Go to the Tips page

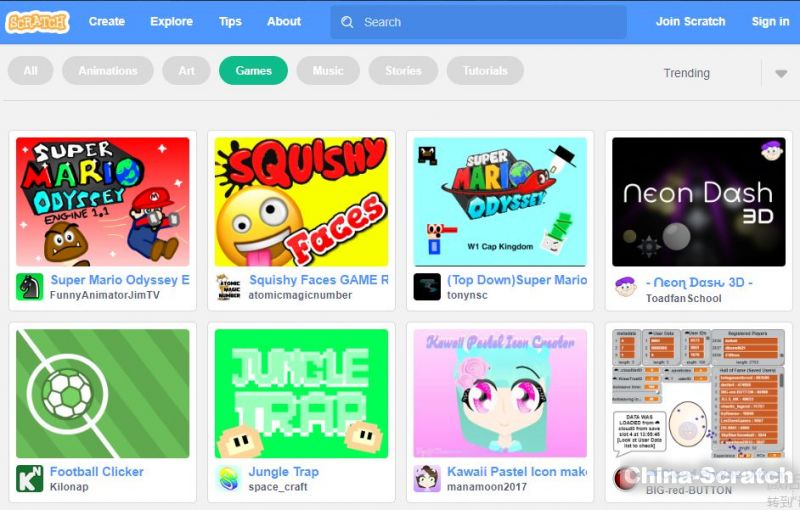[x=230, y=21]
